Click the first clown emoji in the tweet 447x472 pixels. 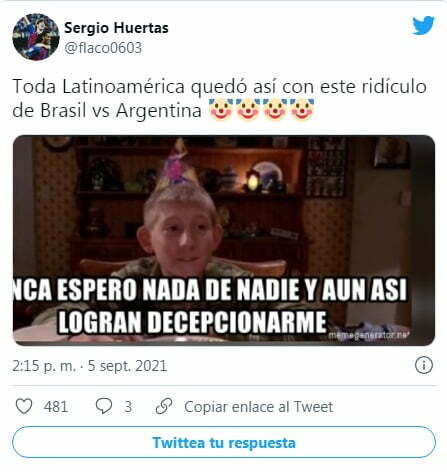point(221,109)
